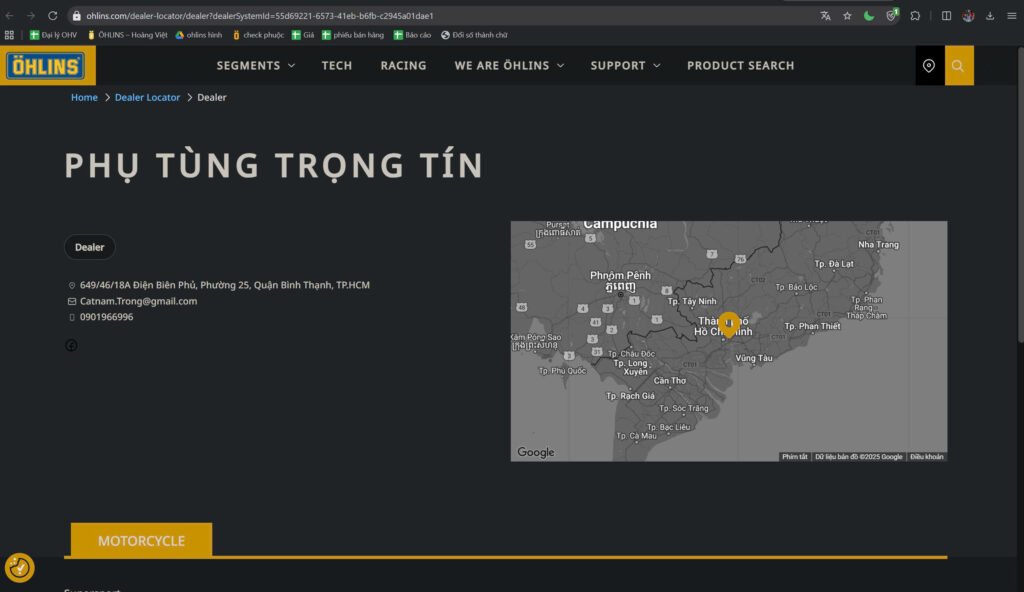The height and width of the screenshot is (592, 1024).
Task: Open the dealer's Facebook page icon
Action: click(71, 345)
